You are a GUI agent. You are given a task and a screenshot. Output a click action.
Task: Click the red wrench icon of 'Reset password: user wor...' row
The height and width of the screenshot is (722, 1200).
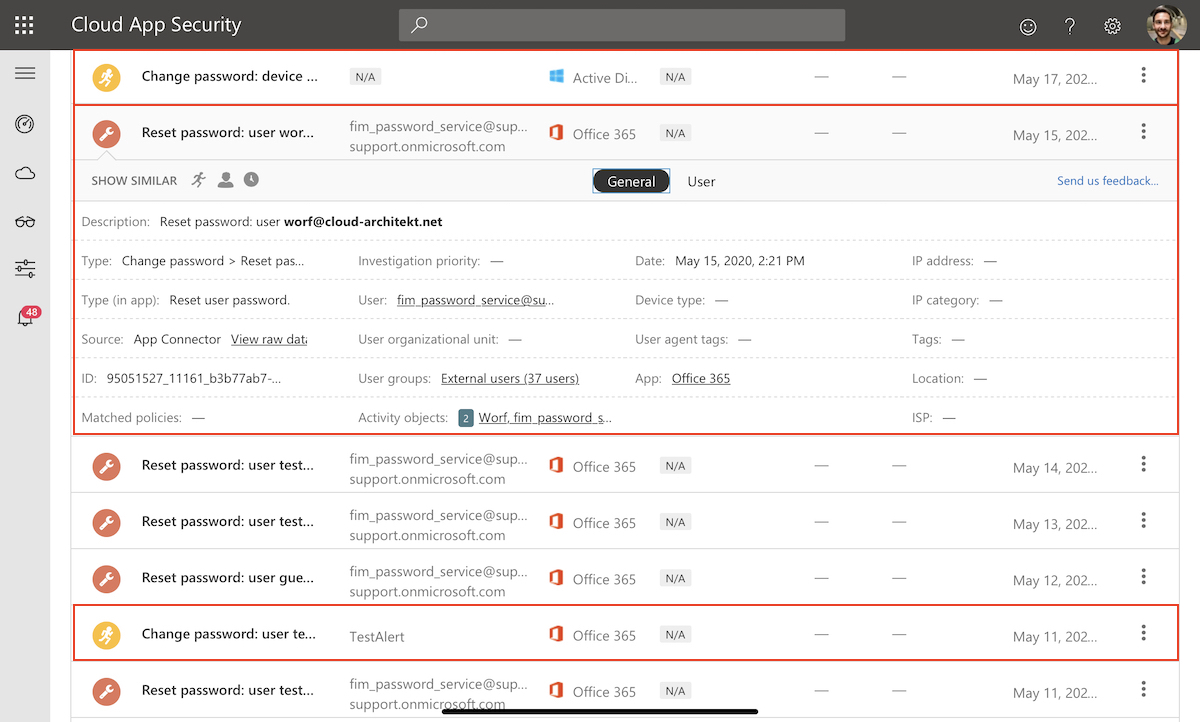point(106,134)
